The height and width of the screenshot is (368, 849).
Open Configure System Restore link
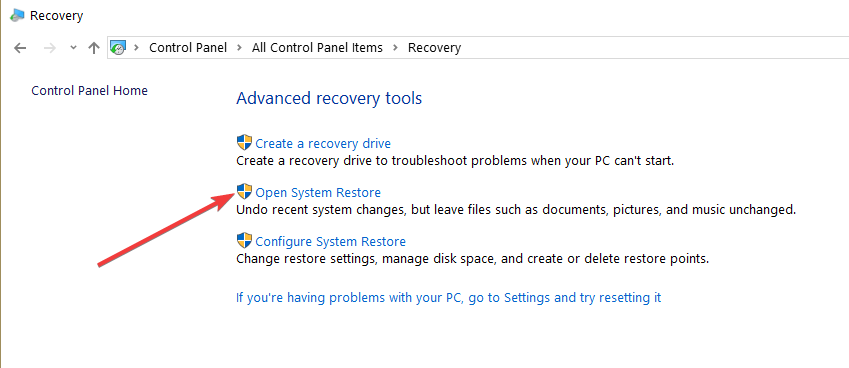pyautogui.click(x=330, y=241)
